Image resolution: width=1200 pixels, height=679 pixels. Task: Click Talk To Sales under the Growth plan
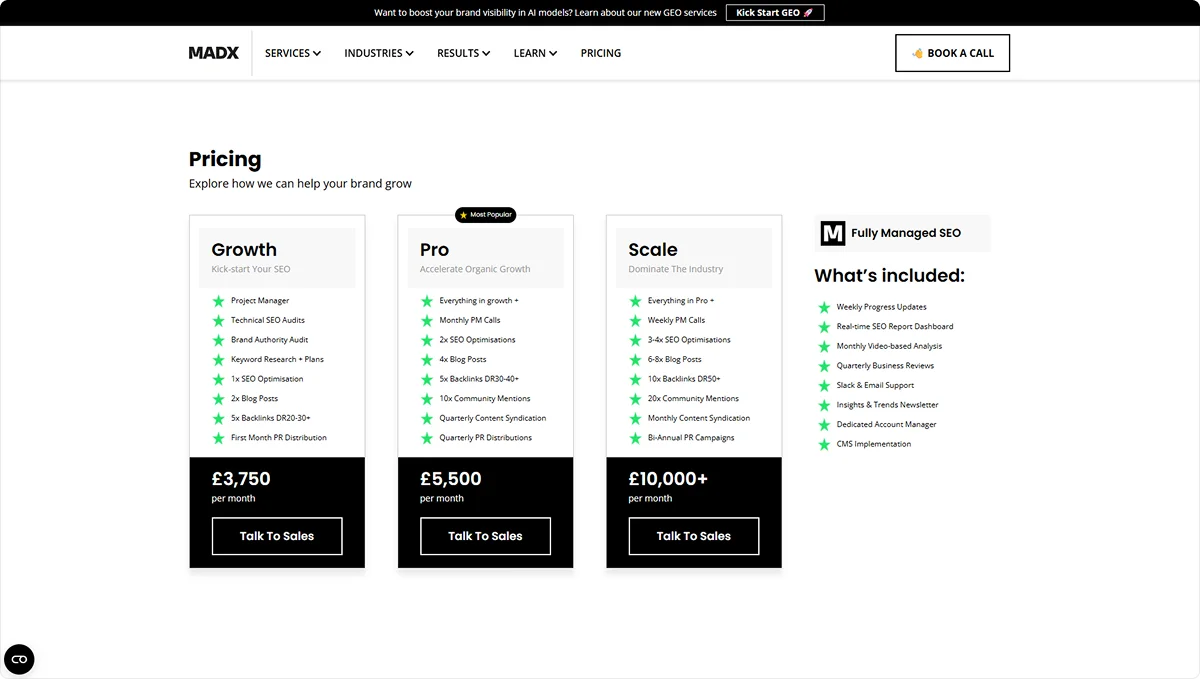tap(276, 536)
